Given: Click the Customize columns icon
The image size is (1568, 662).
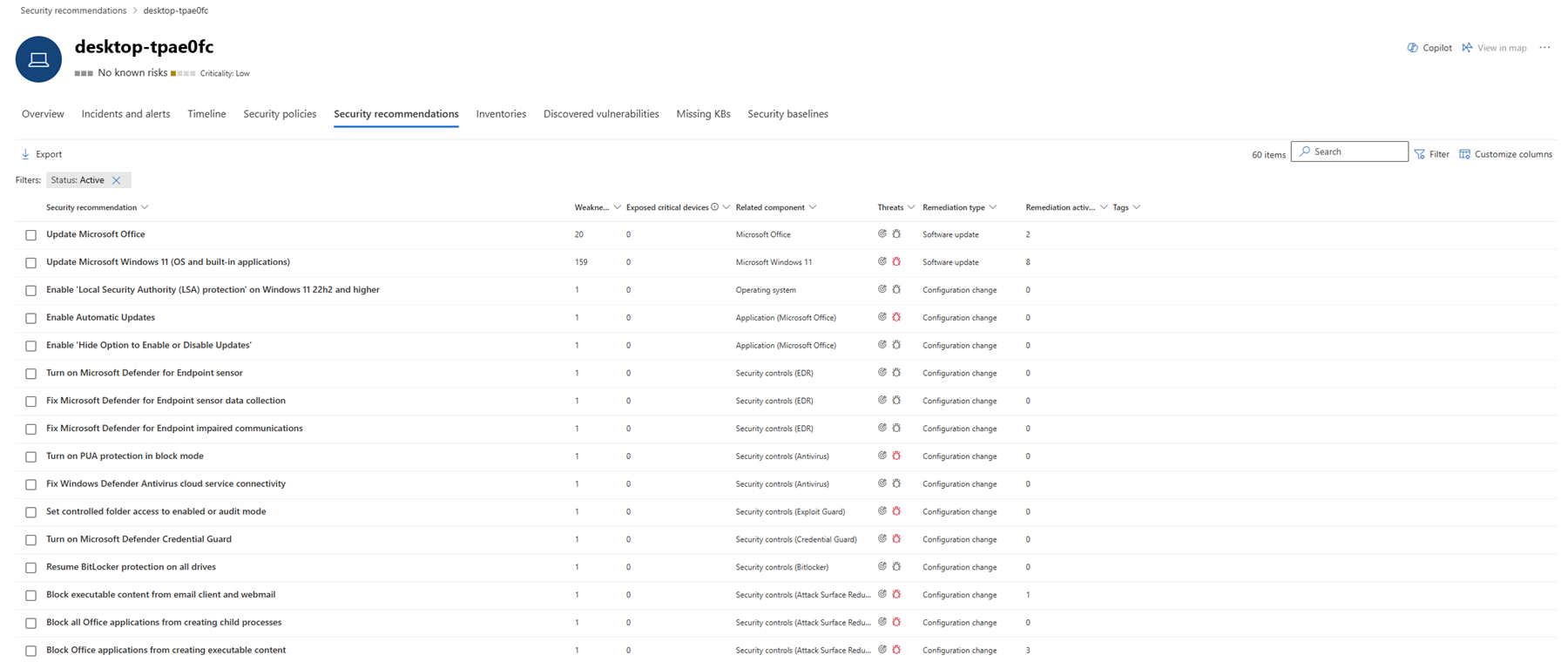Looking at the screenshot, I should coord(1464,154).
